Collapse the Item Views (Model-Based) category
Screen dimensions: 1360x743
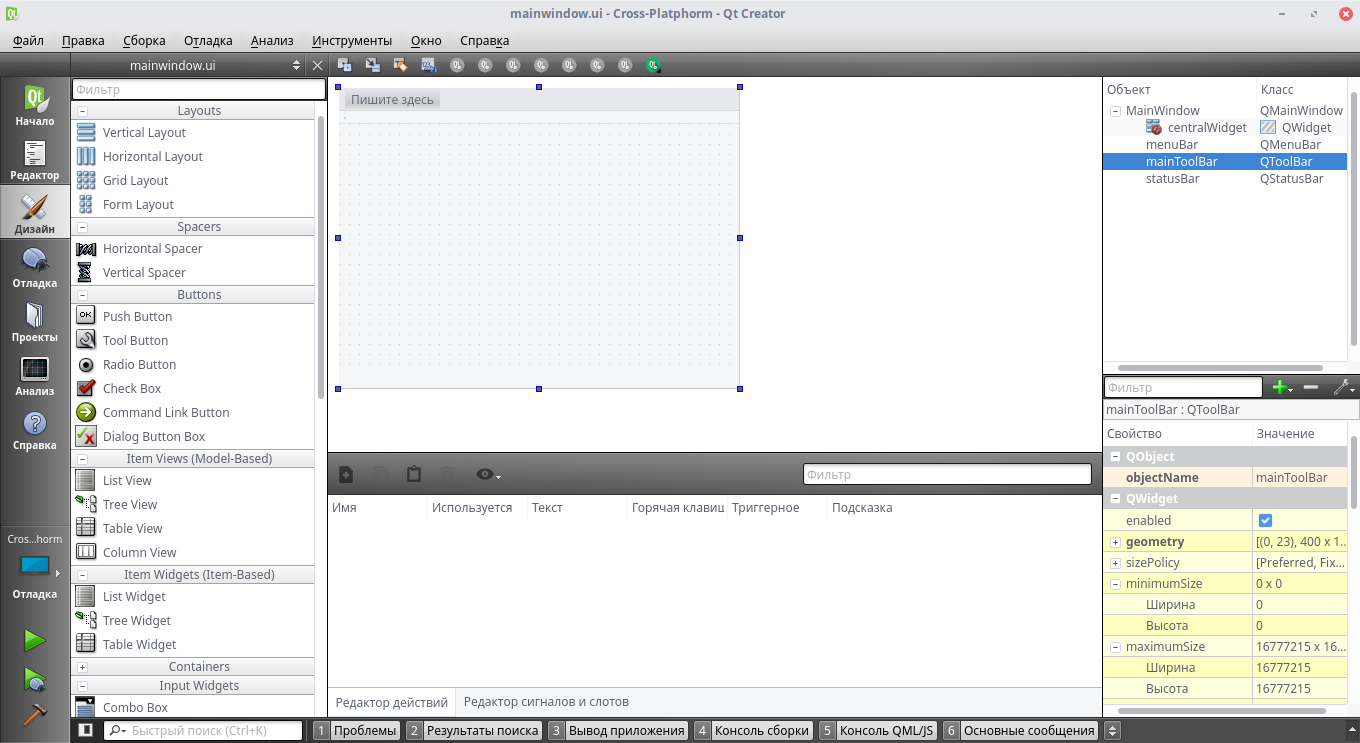82,459
